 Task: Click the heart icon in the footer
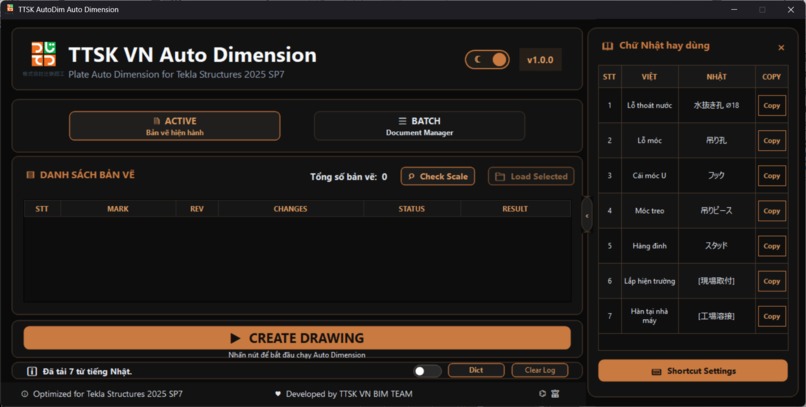pos(278,394)
